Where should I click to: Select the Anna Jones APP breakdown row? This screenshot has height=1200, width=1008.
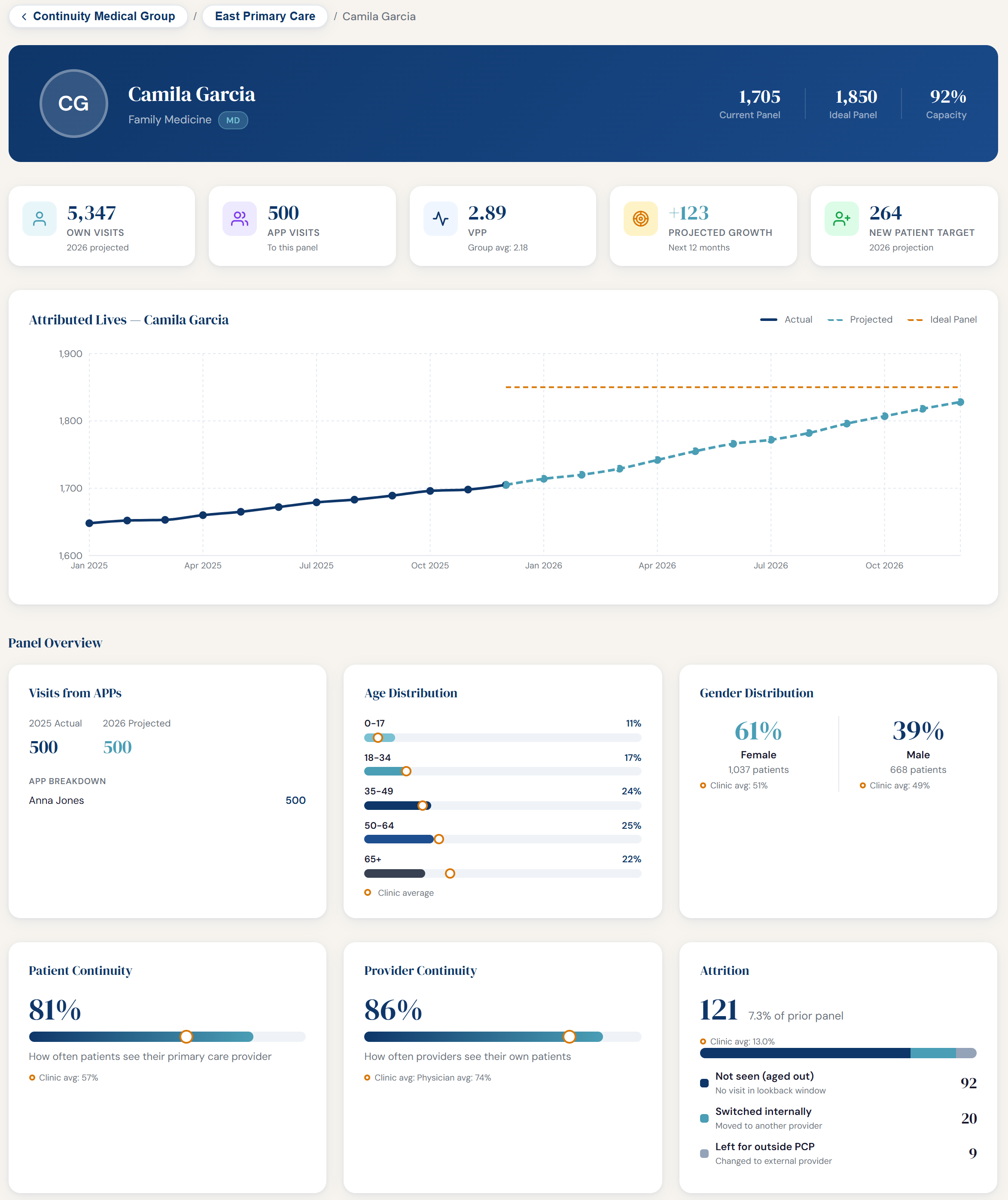[167, 800]
